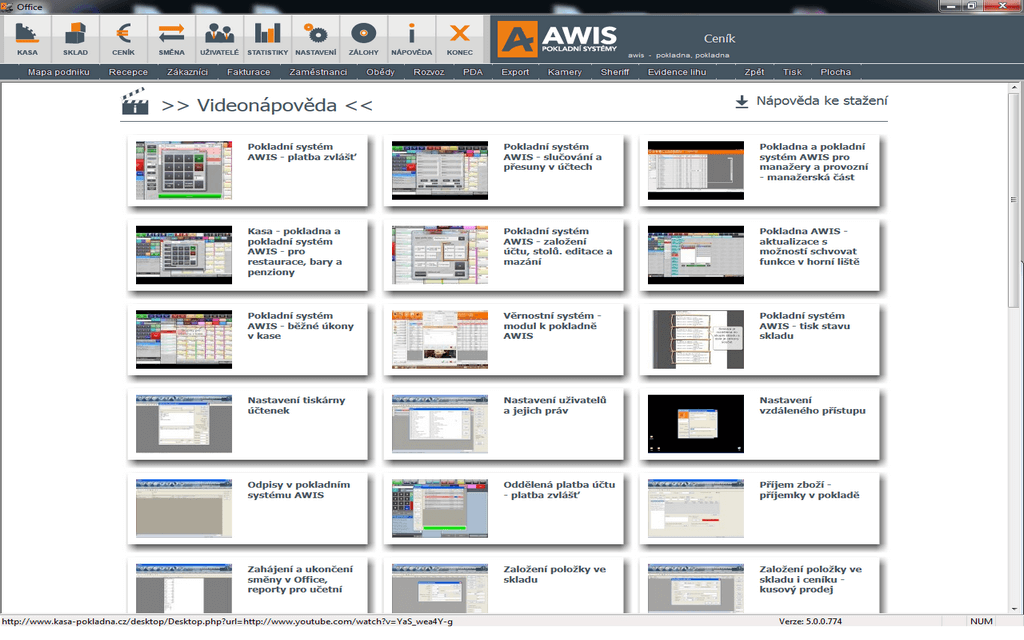Click the Tisk print button
The width and height of the screenshot is (1024, 640).
coord(792,72)
